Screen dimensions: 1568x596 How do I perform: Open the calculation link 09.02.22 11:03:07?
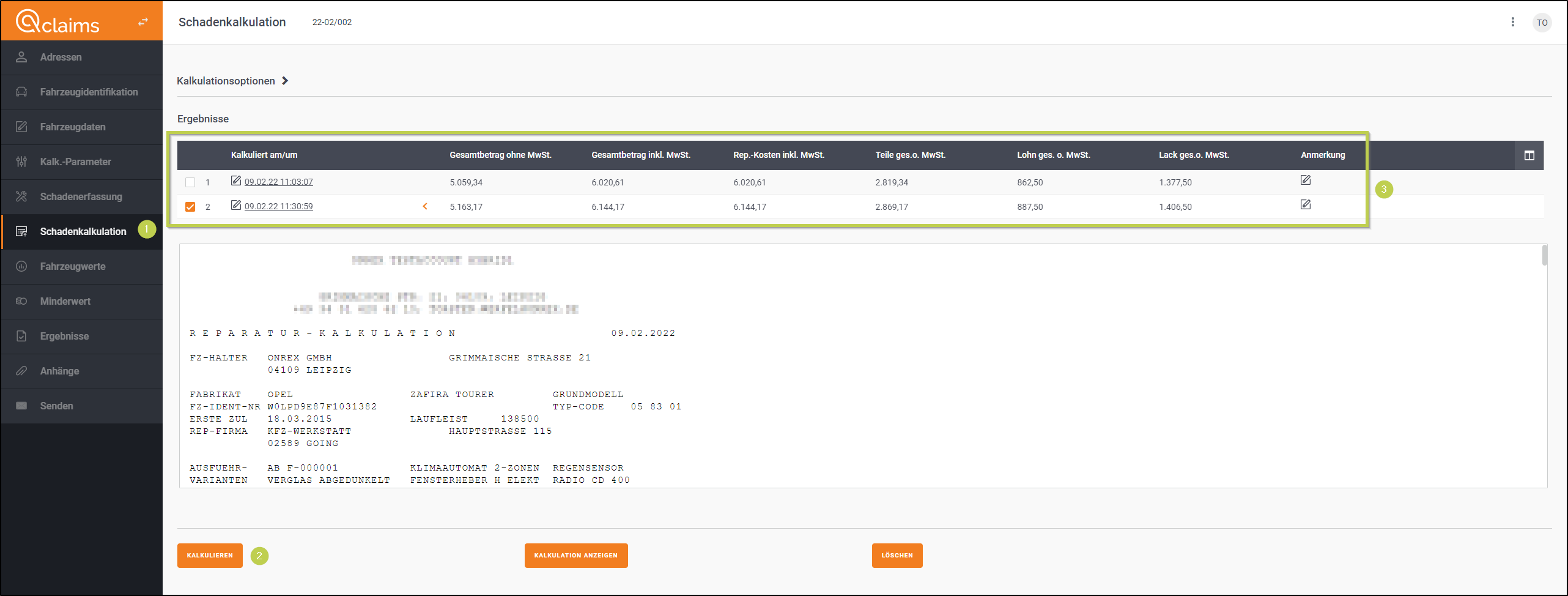tap(278, 182)
